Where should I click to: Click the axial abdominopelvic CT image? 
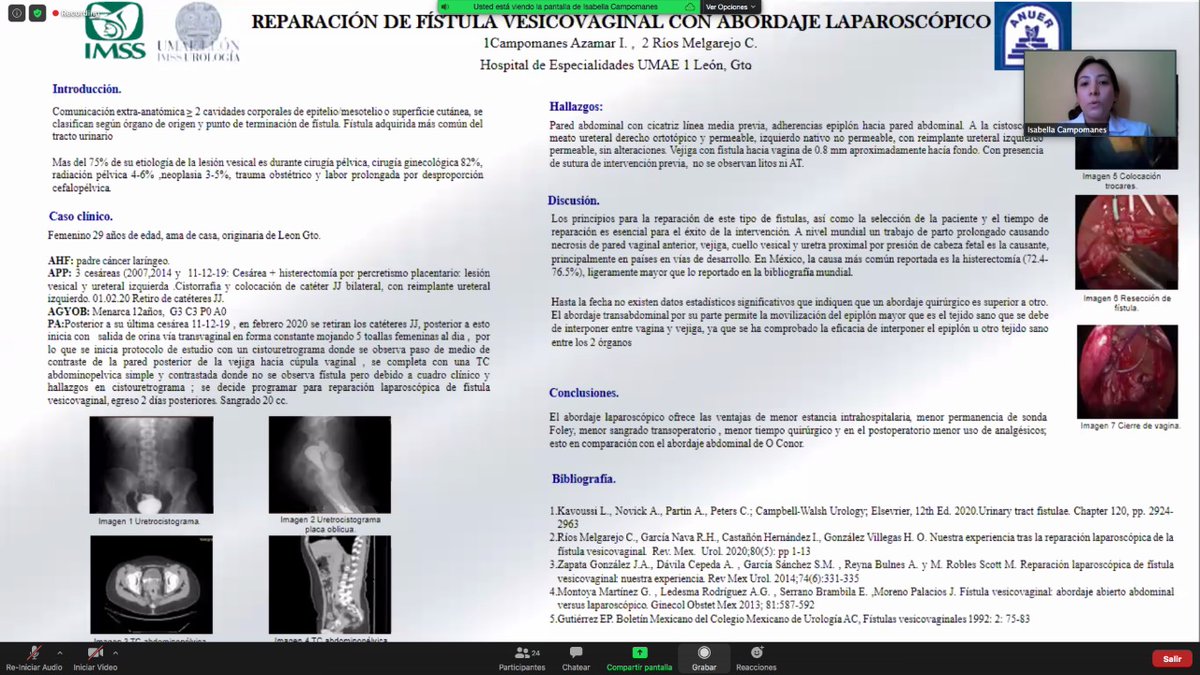click(151, 585)
